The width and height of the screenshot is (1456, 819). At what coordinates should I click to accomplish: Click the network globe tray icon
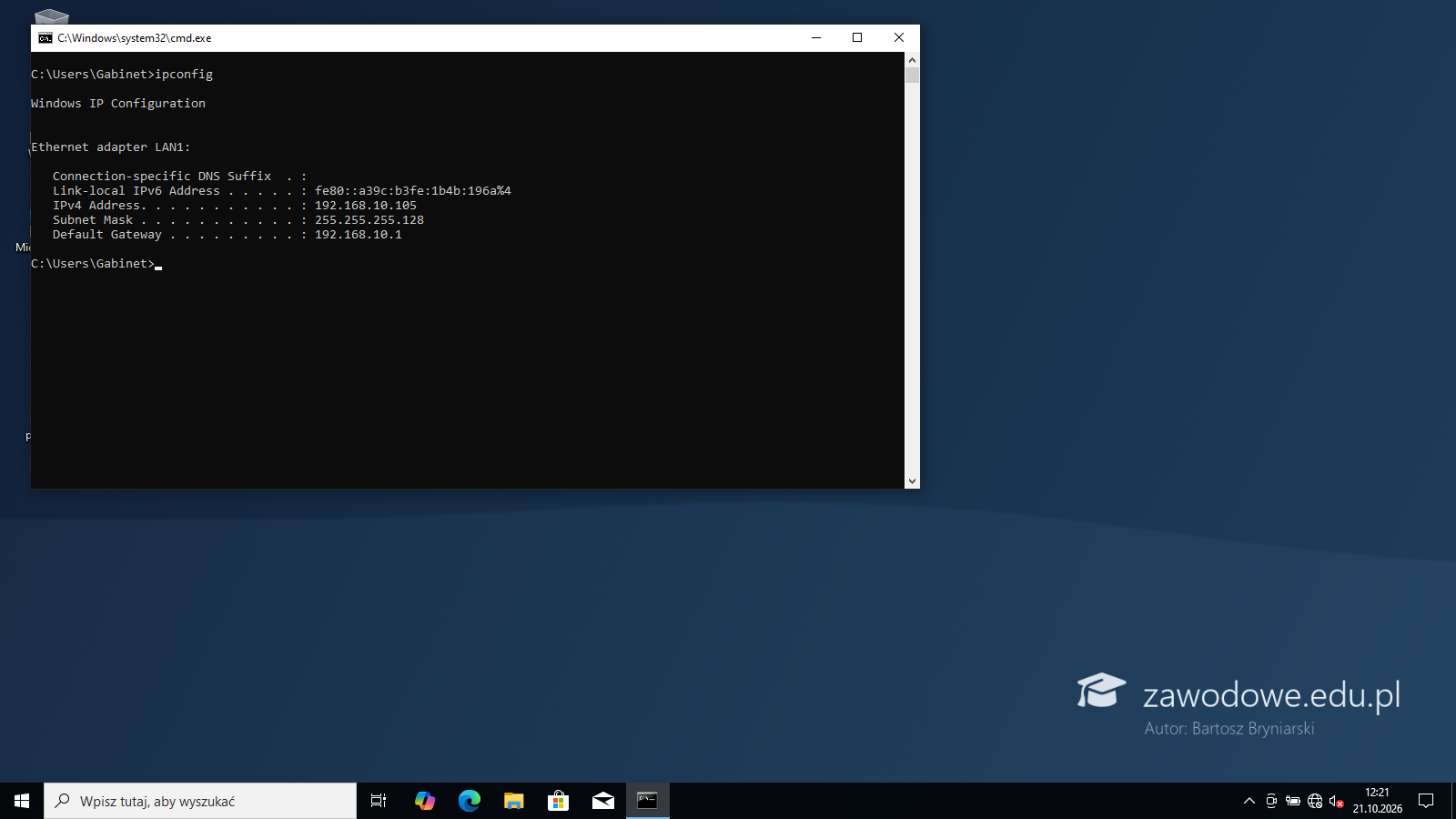tap(1315, 801)
